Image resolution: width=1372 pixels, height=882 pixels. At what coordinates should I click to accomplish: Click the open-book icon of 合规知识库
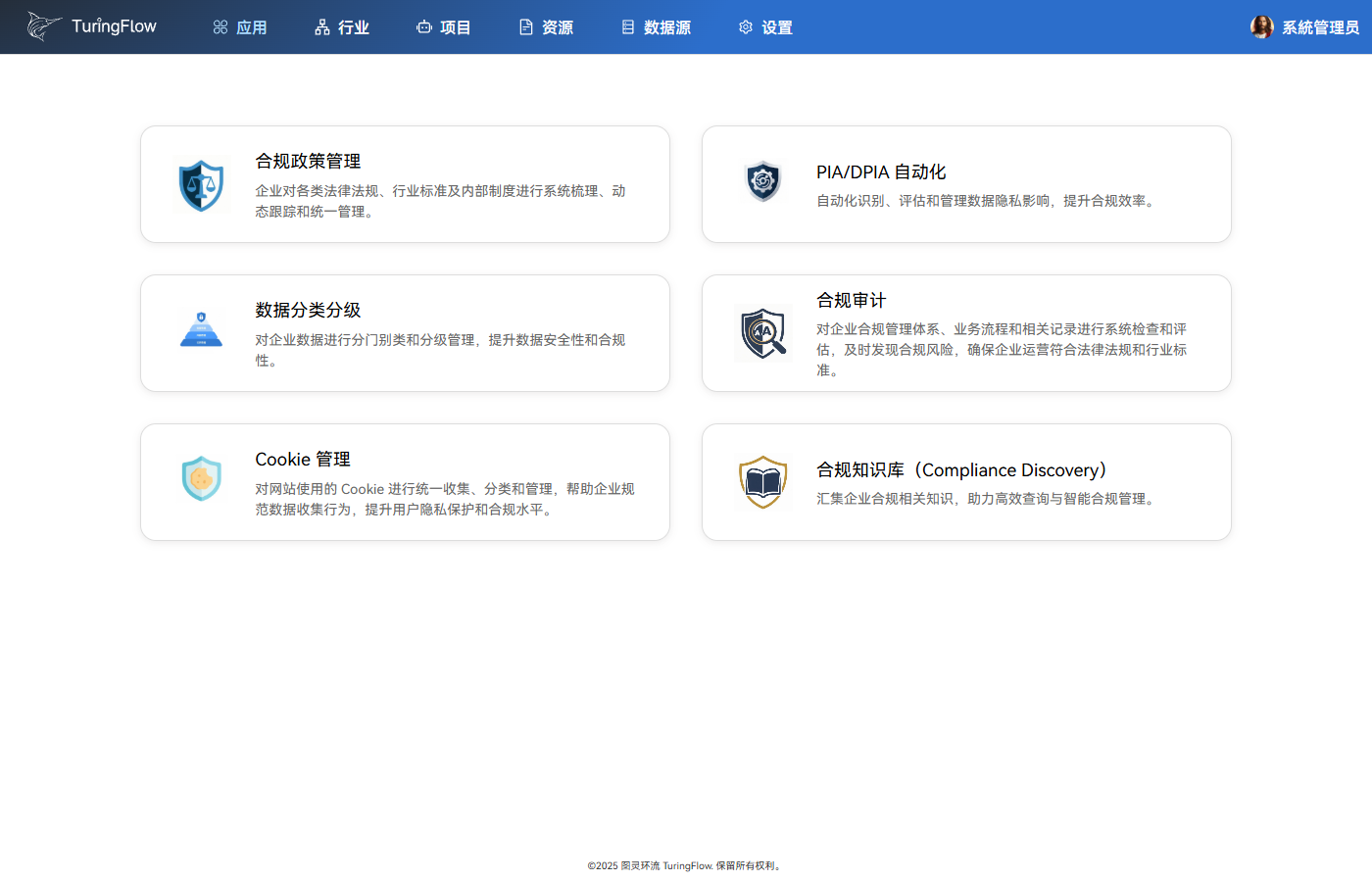click(x=763, y=481)
